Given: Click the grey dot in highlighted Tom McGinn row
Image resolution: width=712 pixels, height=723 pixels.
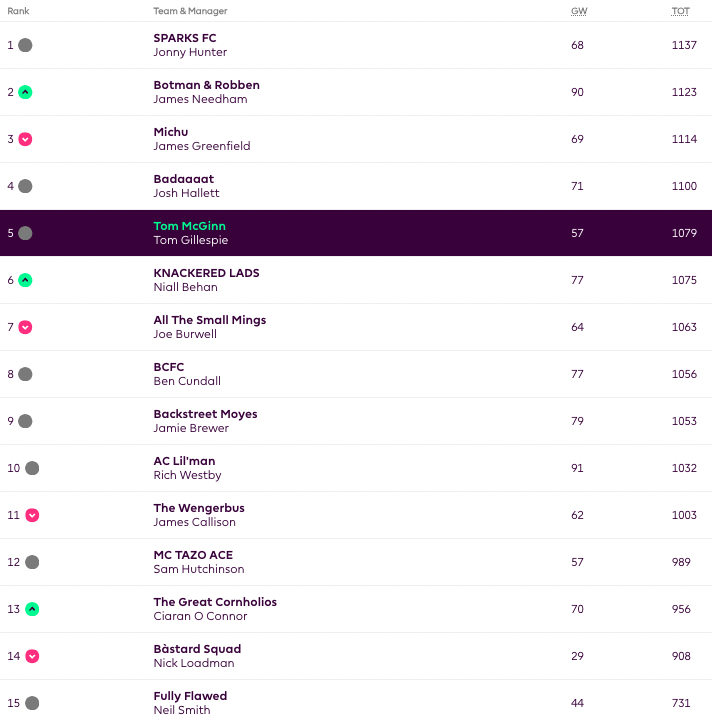Looking at the screenshot, I should pyautogui.click(x=25, y=233).
